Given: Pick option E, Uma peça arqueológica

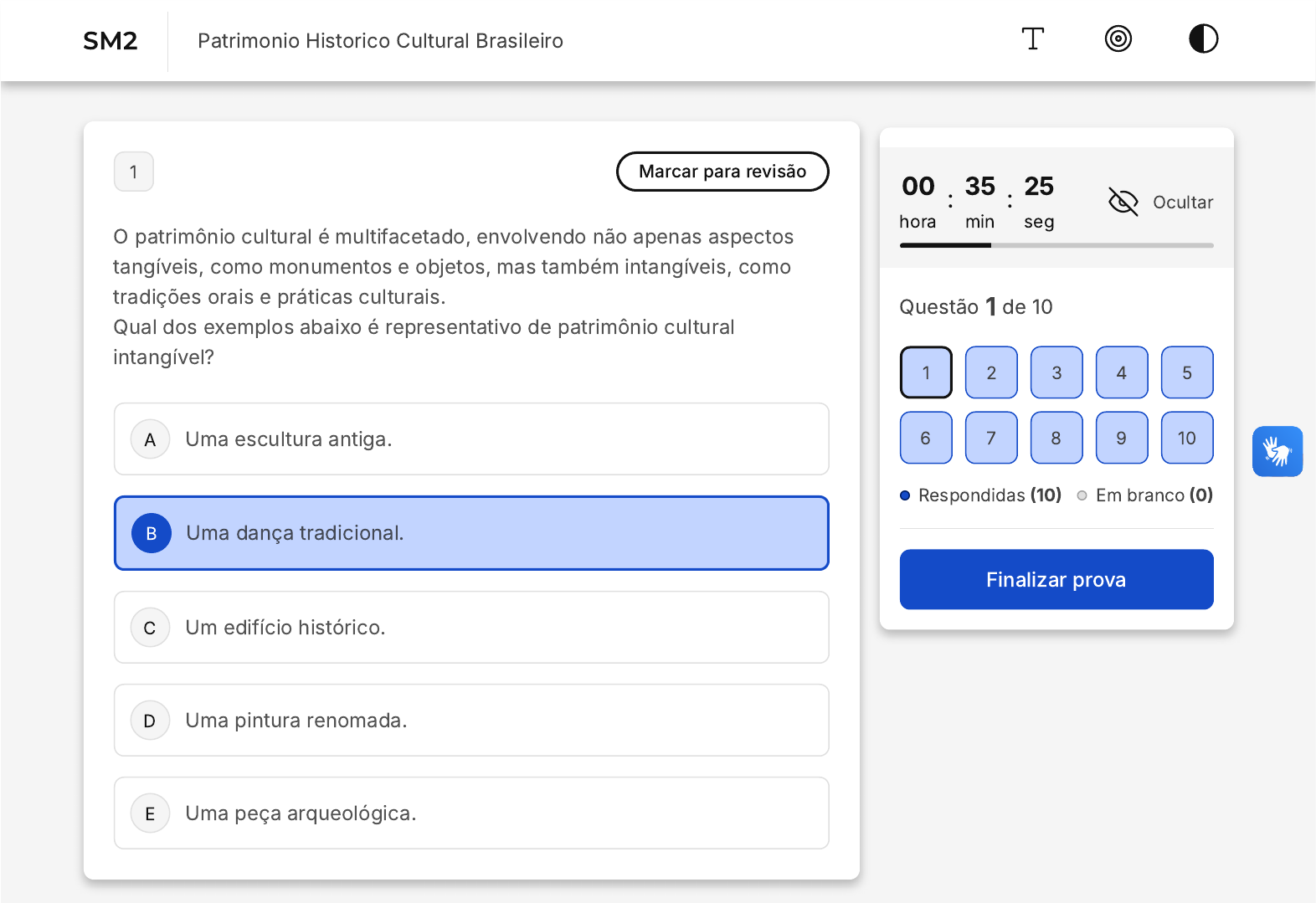Looking at the screenshot, I should point(471,813).
